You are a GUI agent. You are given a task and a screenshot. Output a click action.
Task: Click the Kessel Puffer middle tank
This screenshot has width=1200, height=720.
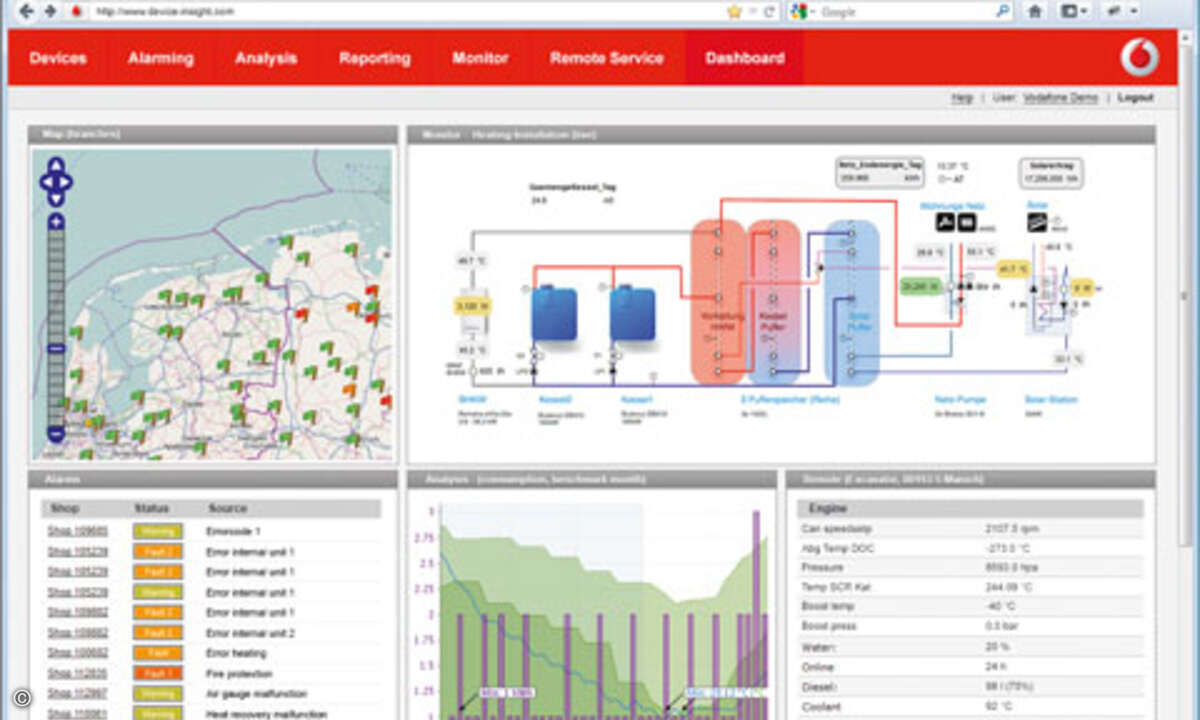click(774, 301)
